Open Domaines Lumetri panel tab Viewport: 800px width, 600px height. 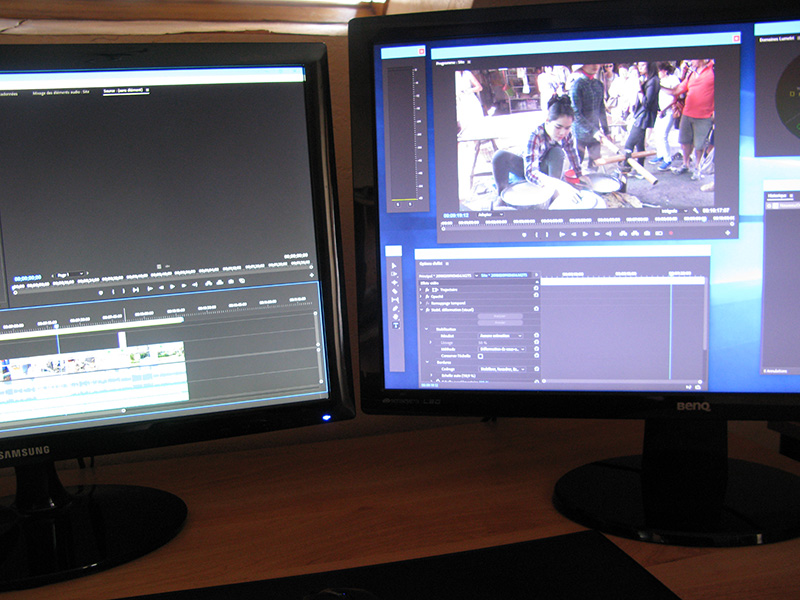(777, 39)
